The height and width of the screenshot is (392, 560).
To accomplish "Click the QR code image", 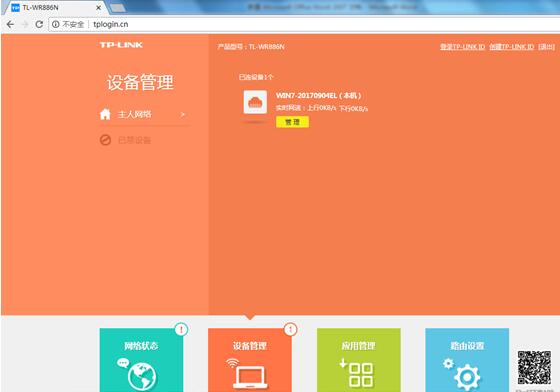I will [534, 367].
